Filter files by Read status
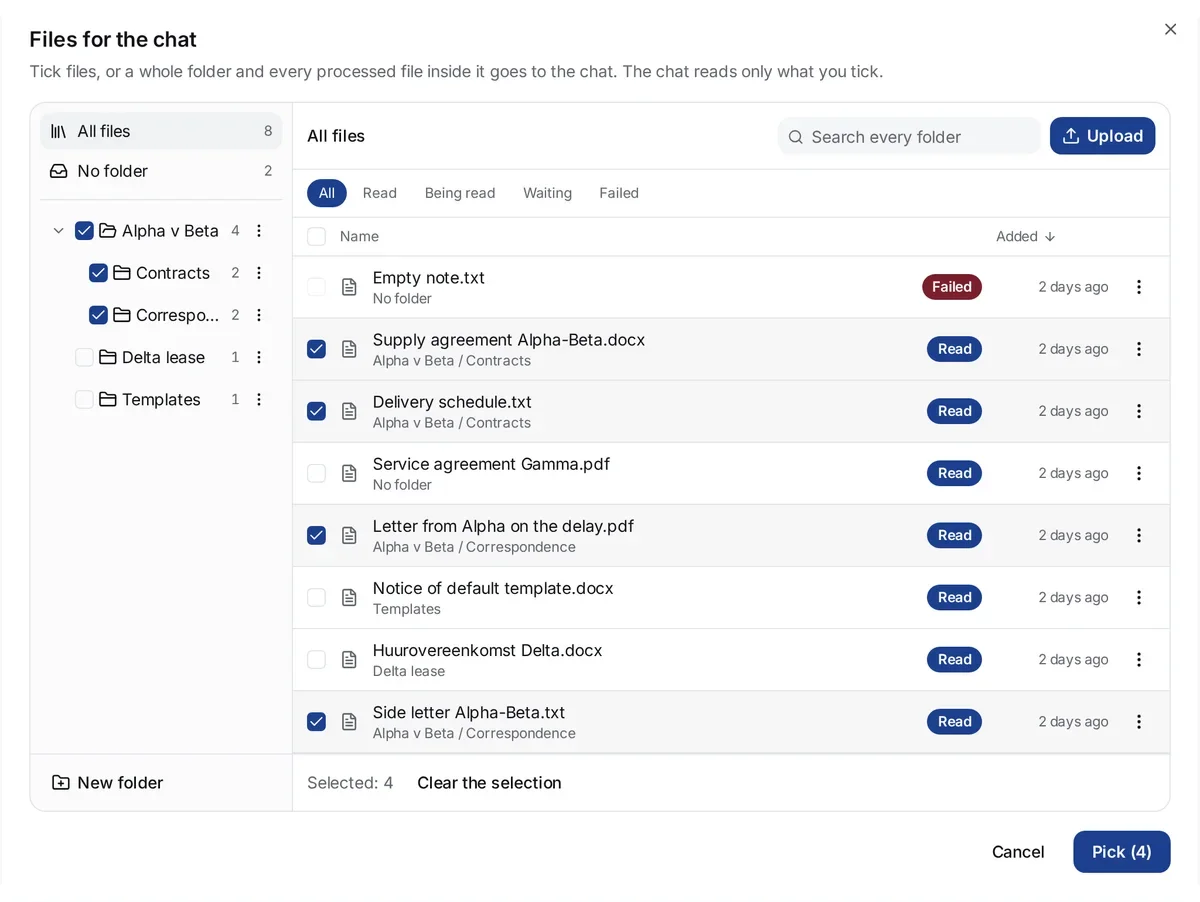This screenshot has height=902, width=1200. coord(380,193)
